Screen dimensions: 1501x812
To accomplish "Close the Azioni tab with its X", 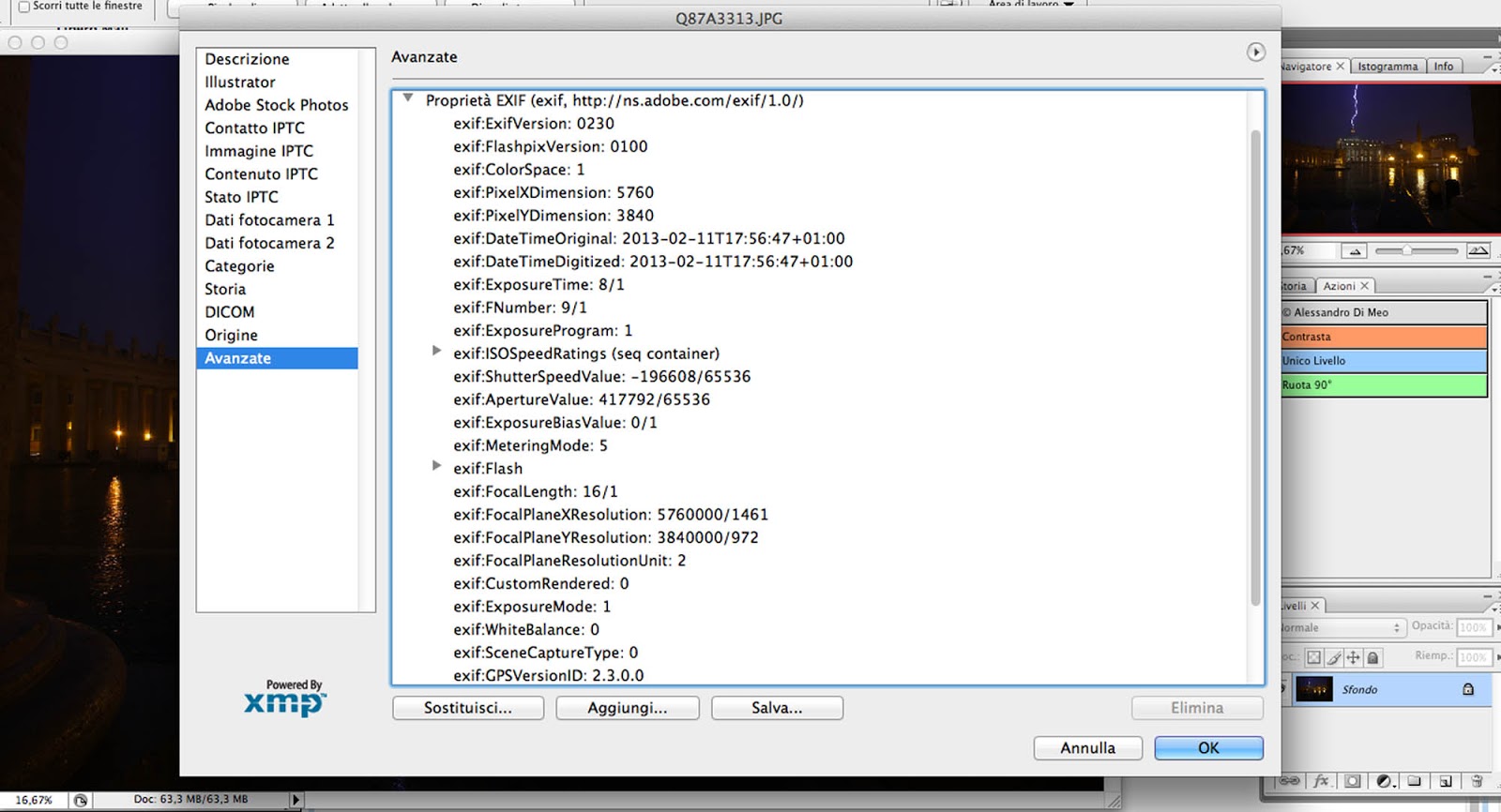I will point(1364,286).
